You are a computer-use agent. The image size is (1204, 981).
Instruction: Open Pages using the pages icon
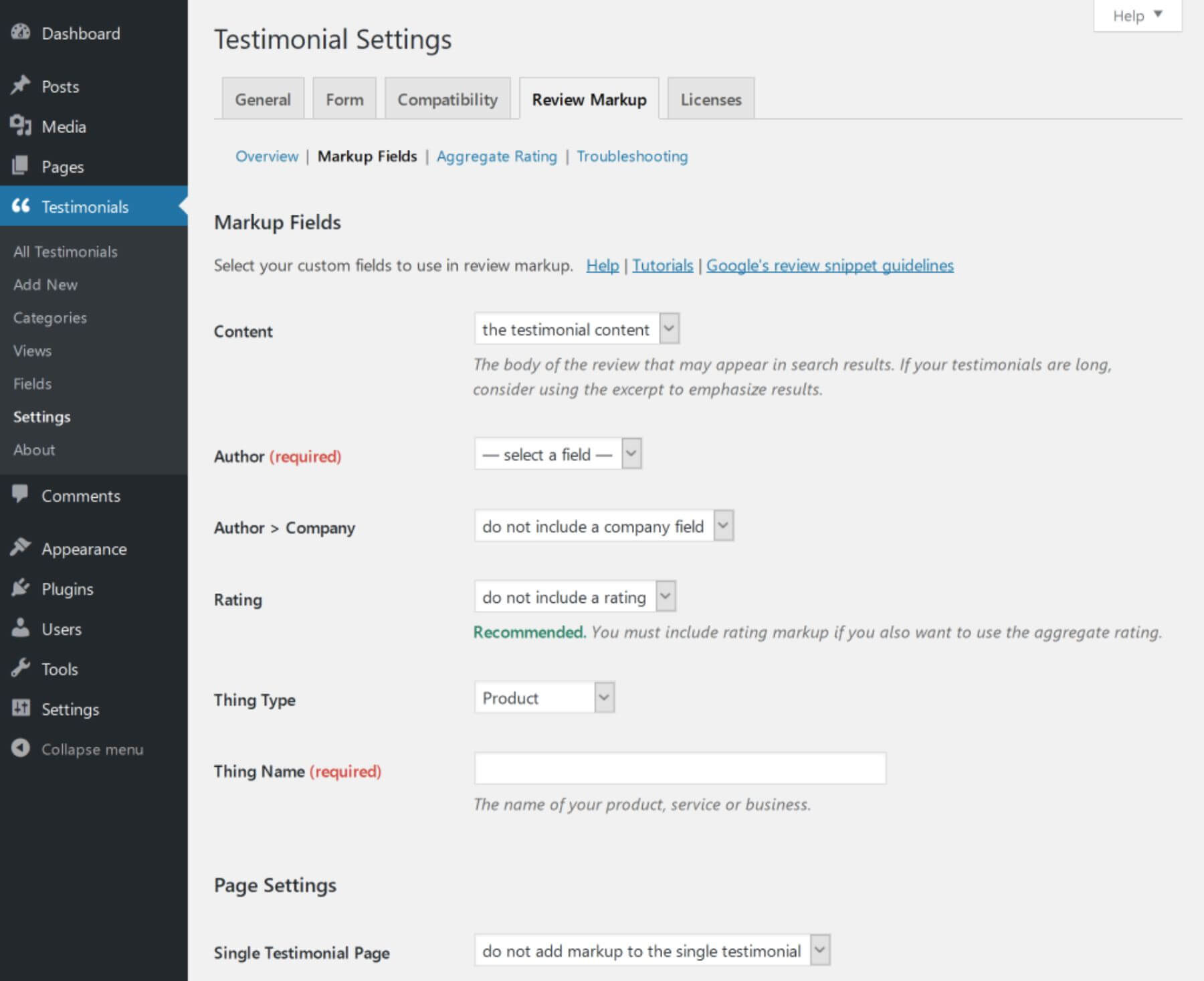(x=21, y=167)
